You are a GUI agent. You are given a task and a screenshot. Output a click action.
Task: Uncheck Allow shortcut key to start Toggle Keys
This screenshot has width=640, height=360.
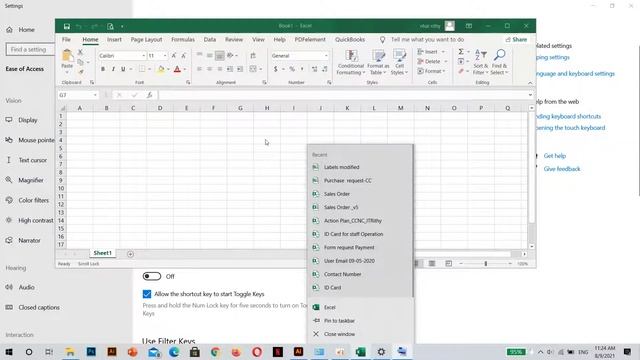(147, 294)
